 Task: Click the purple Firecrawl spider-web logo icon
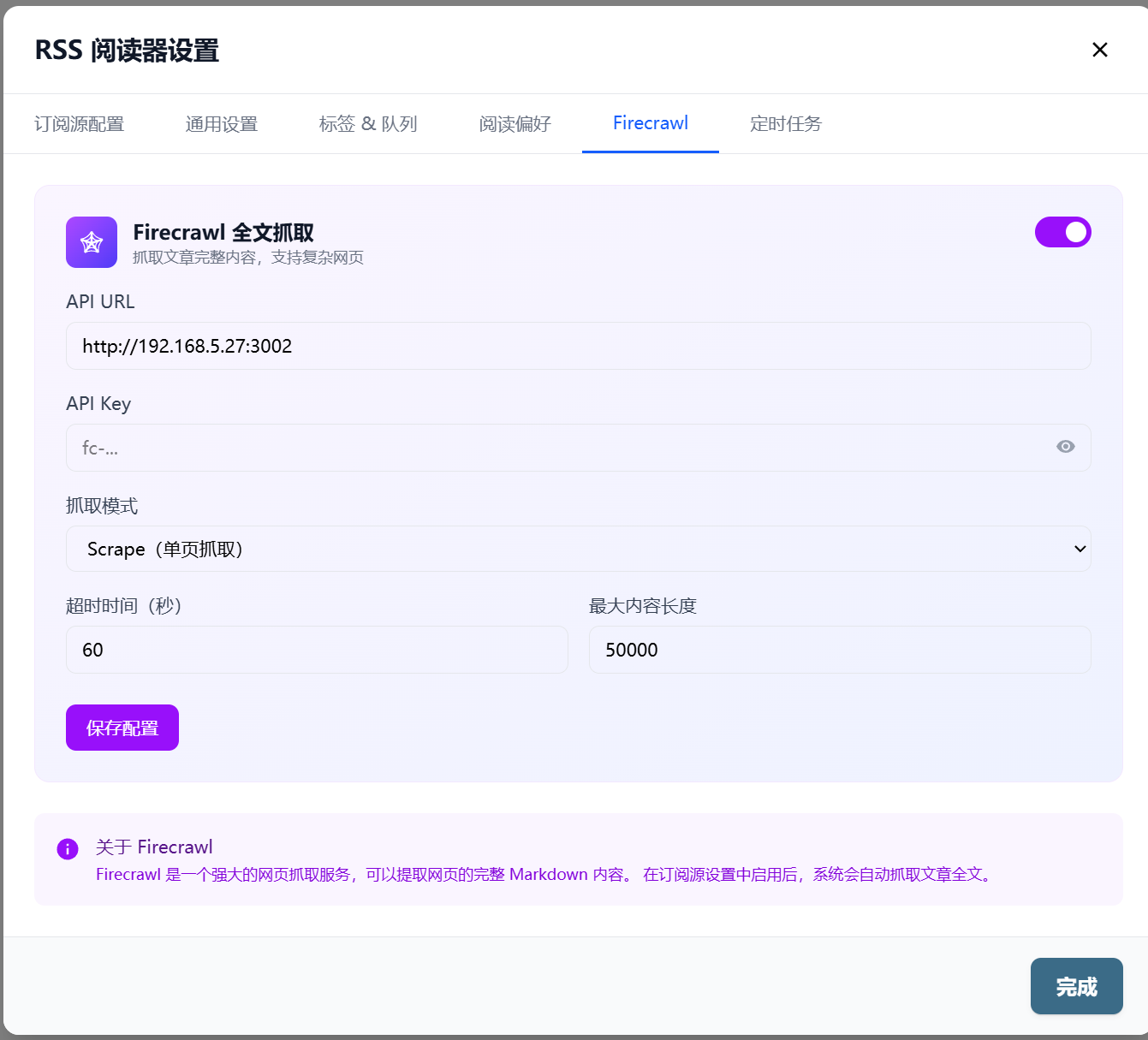(92, 242)
